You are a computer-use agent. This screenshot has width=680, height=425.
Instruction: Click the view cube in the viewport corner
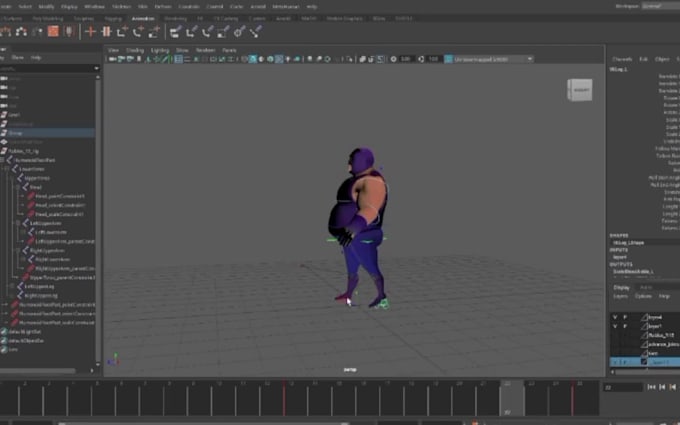click(x=579, y=90)
